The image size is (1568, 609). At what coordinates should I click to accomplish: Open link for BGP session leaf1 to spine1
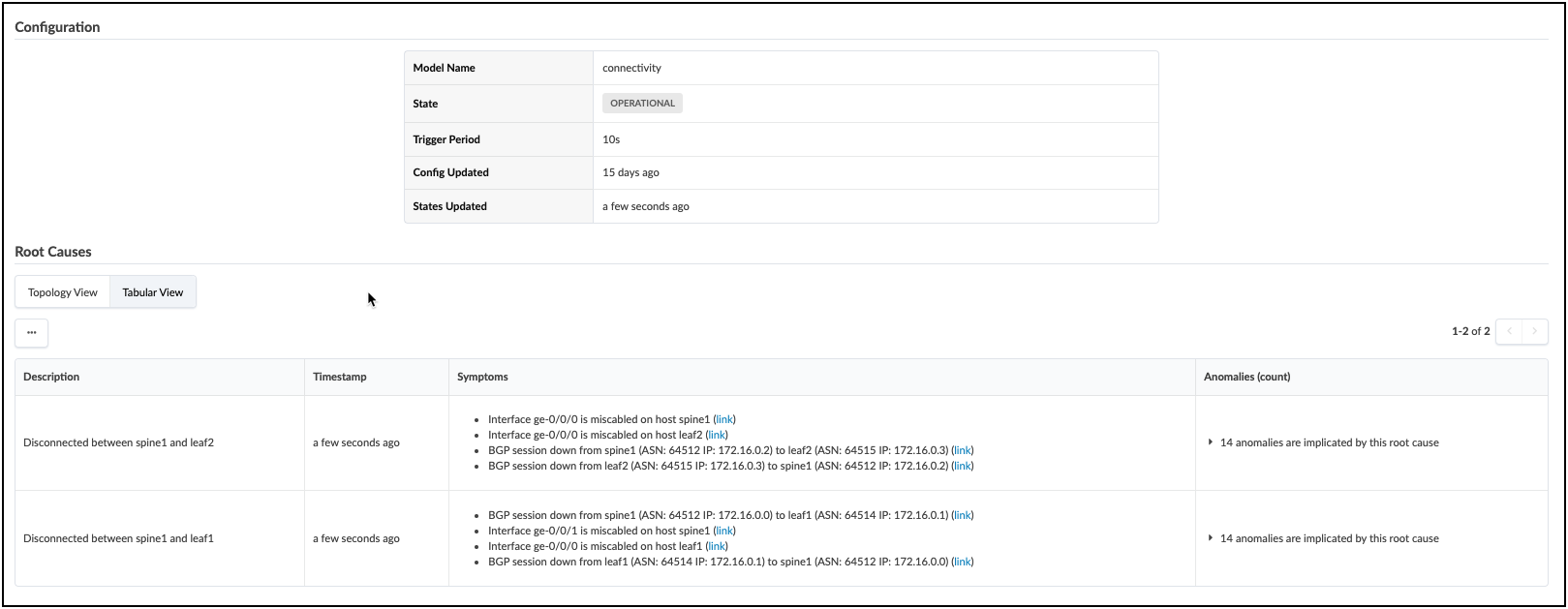pos(963,562)
